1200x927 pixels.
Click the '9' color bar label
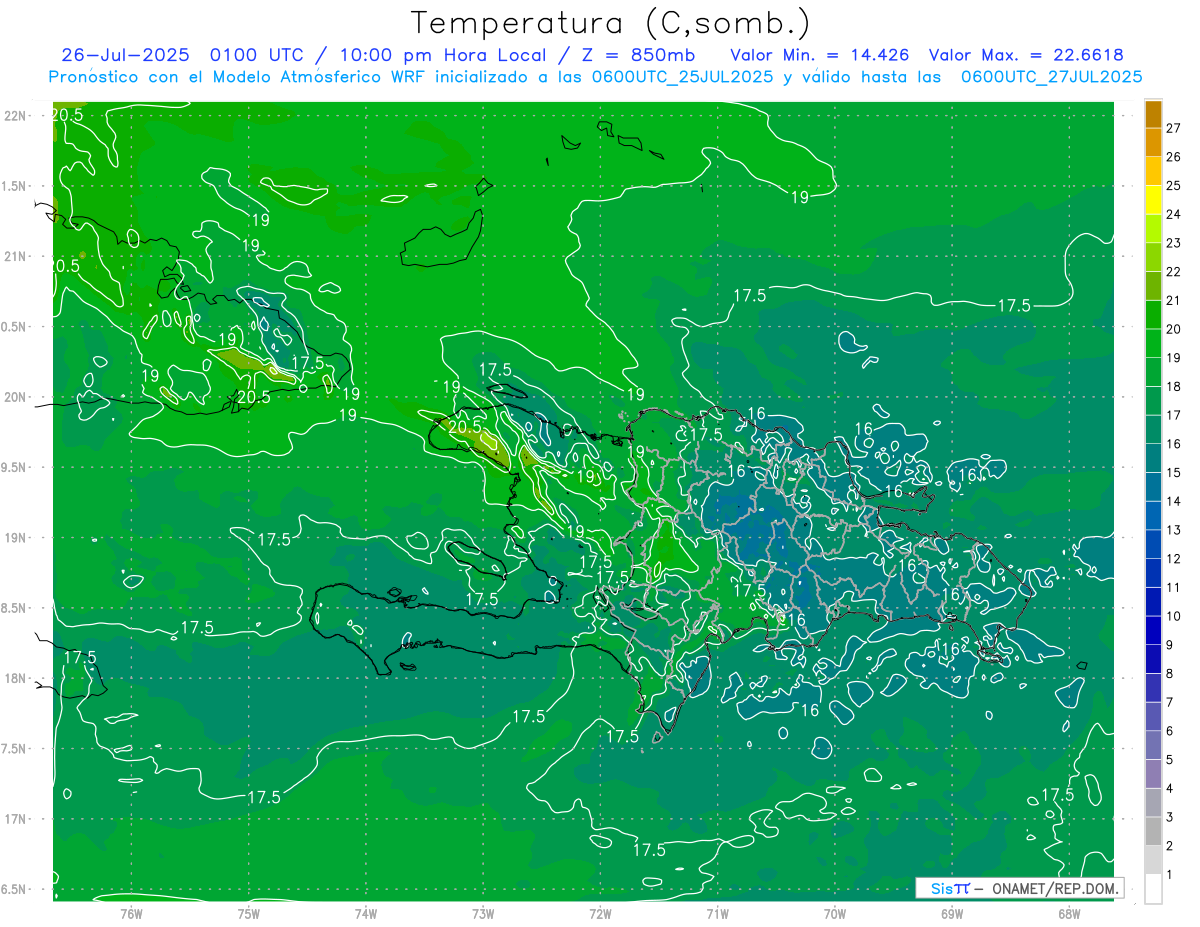pyautogui.click(x=1170, y=645)
